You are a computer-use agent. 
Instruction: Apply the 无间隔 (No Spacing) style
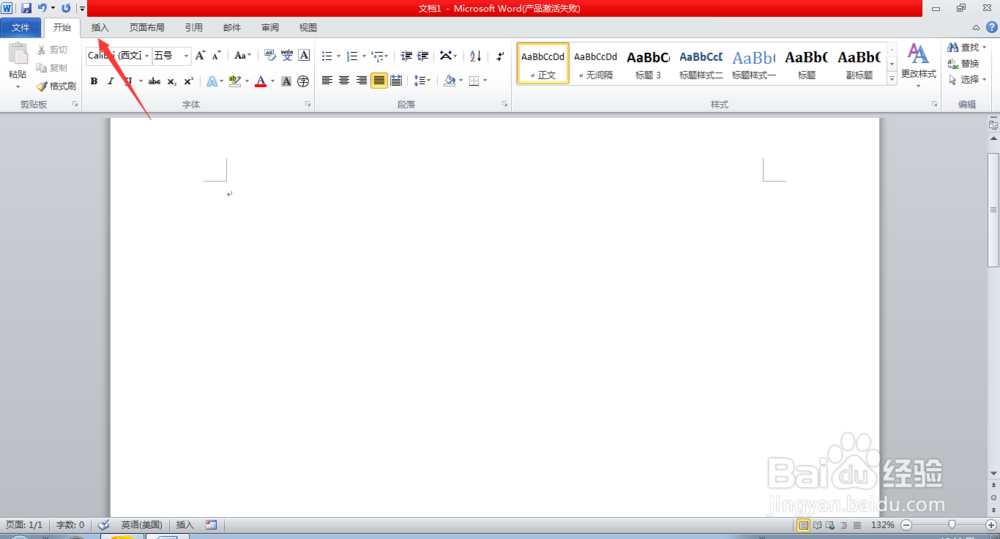point(596,63)
